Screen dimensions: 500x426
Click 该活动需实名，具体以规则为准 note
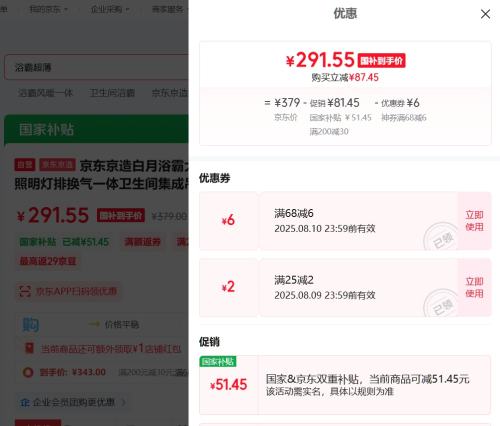pos(329,391)
